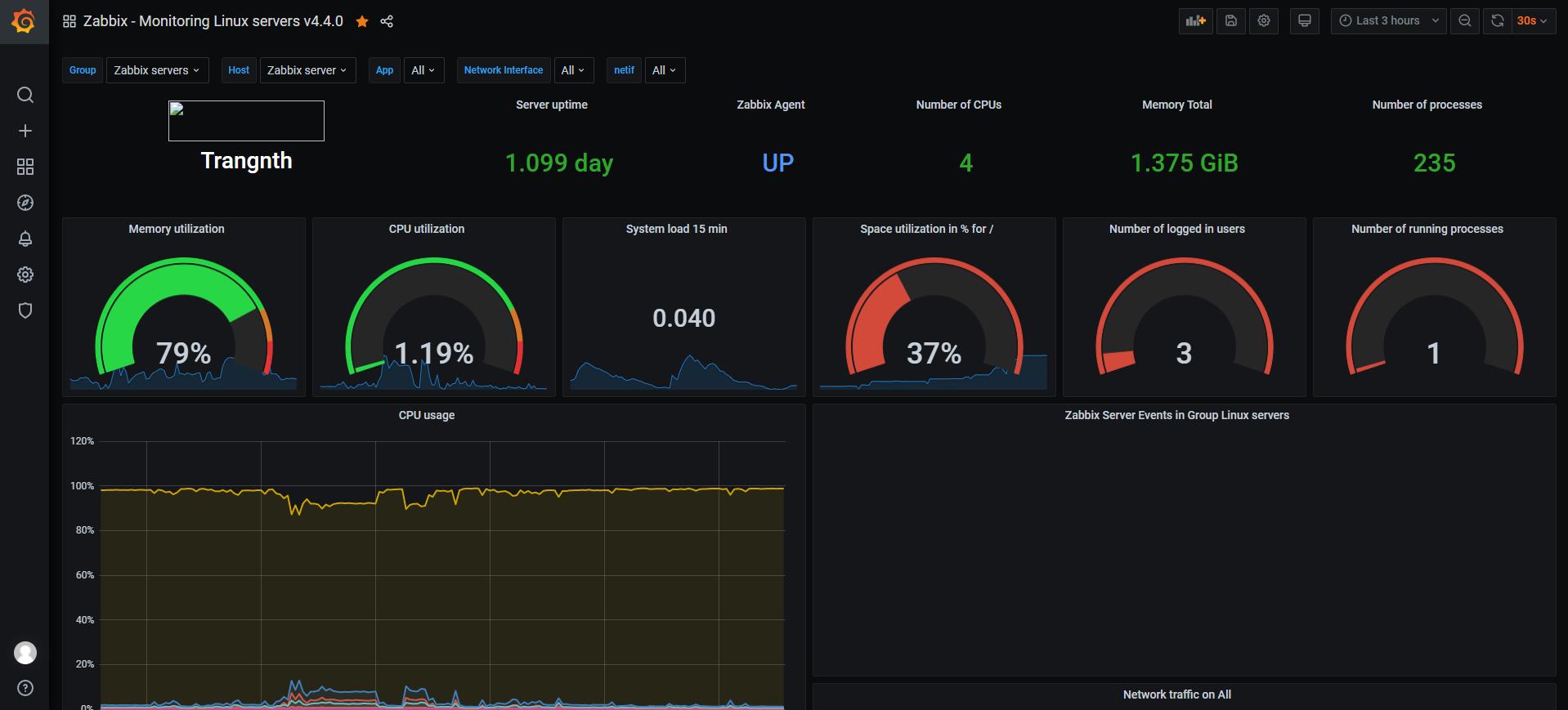Click the Grafana logo home icon
The image size is (1568, 710).
pyautogui.click(x=25, y=21)
